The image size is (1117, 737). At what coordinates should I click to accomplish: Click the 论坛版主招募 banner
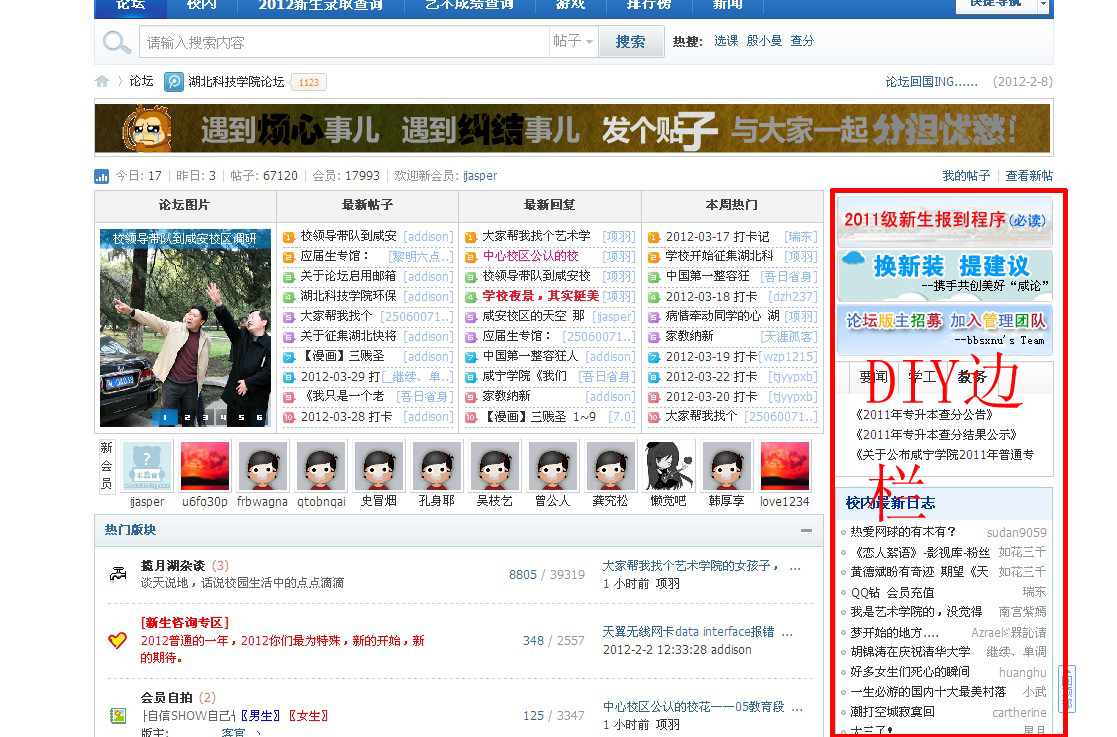(945, 328)
